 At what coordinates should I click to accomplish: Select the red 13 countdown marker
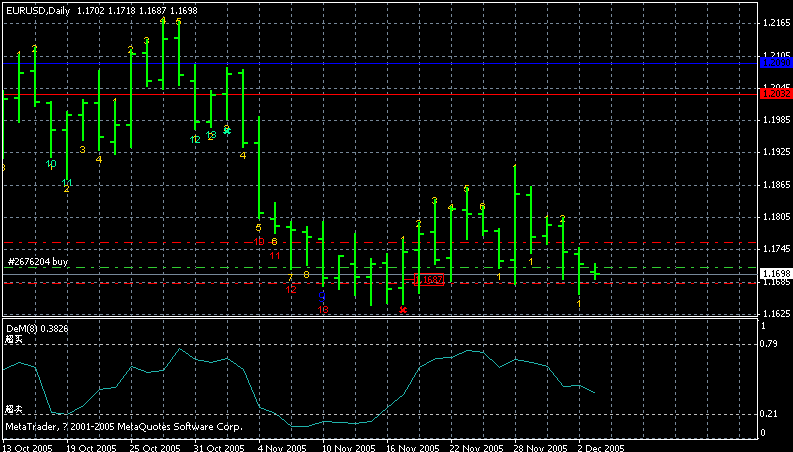coord(323,309)
